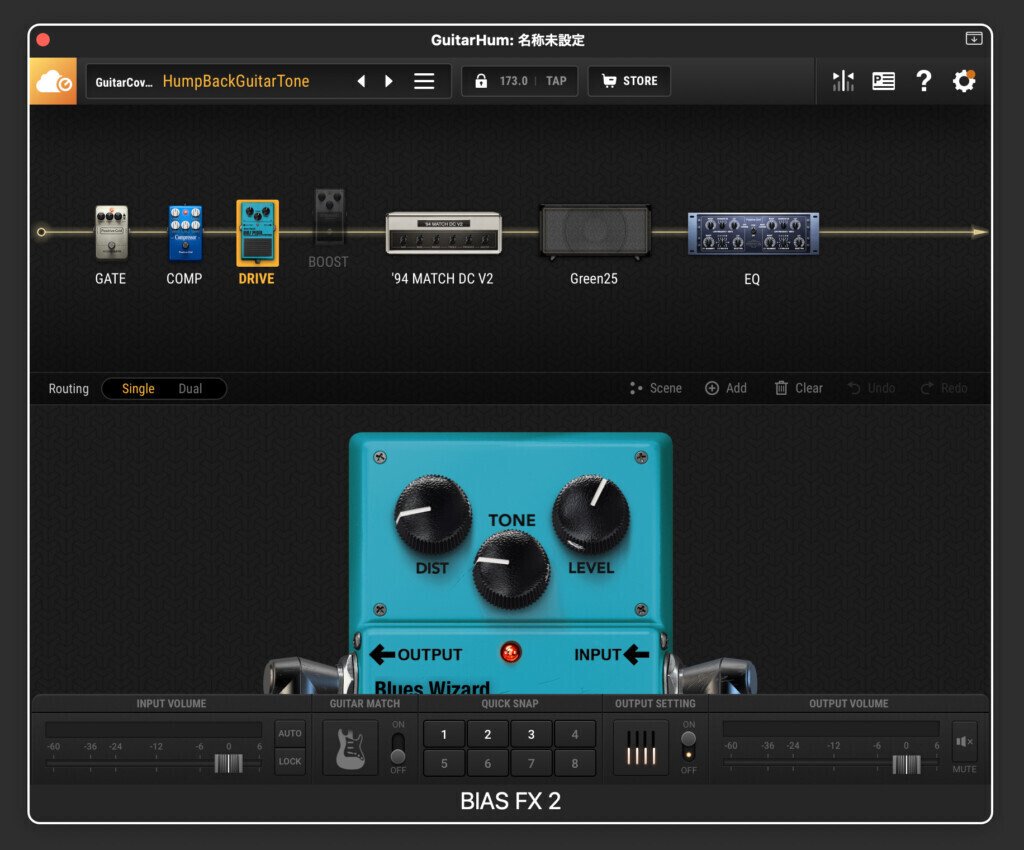Select Quick Snap 2
This screenshot has width=1024, height=850.
coord(488,734)
